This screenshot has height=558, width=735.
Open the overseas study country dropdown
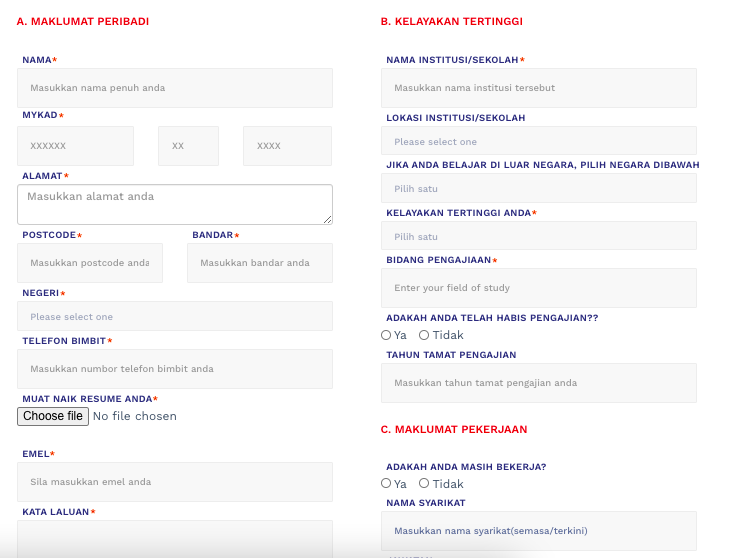(x=538, y=189)
